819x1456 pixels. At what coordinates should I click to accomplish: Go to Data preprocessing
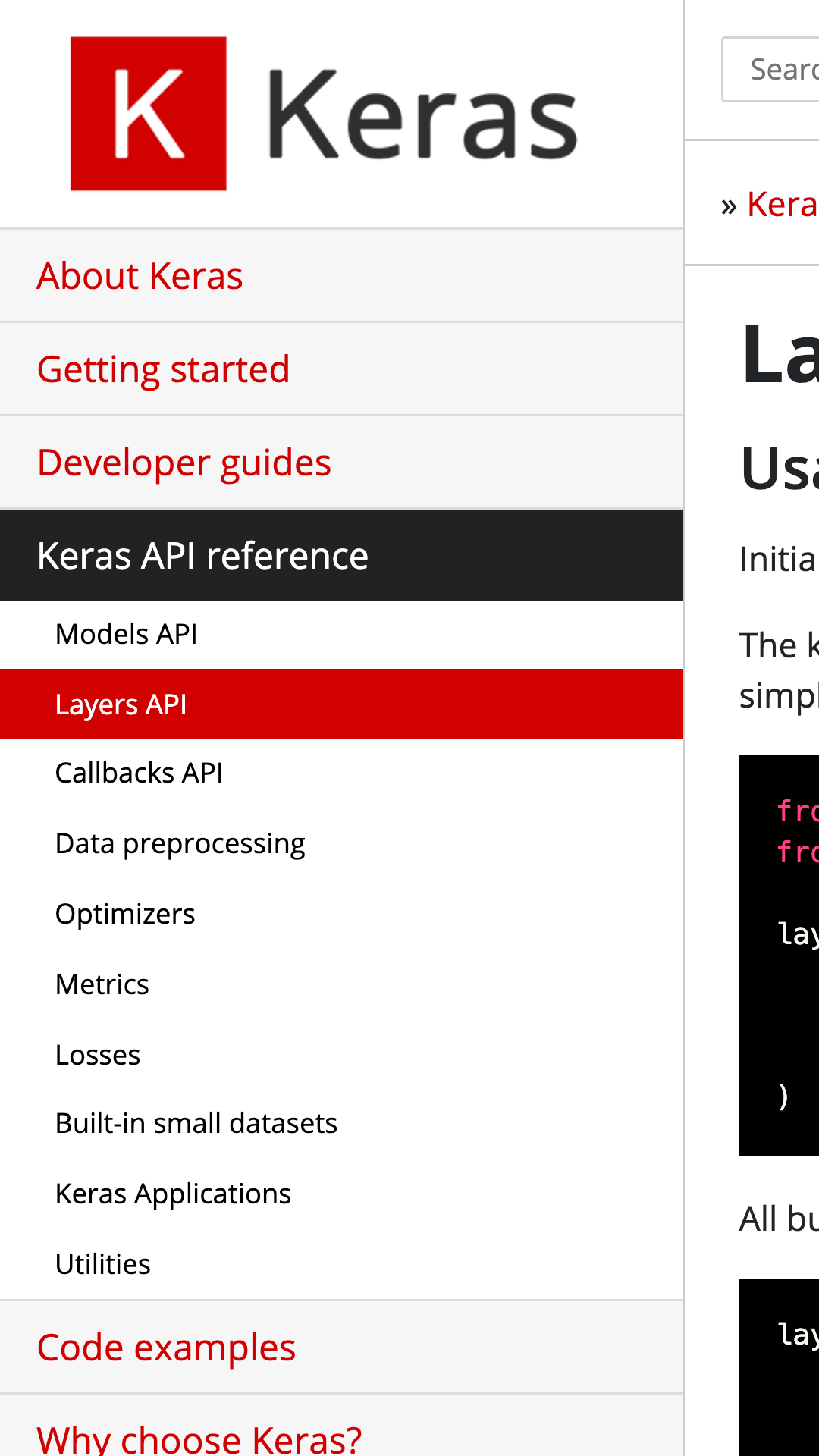341,843
